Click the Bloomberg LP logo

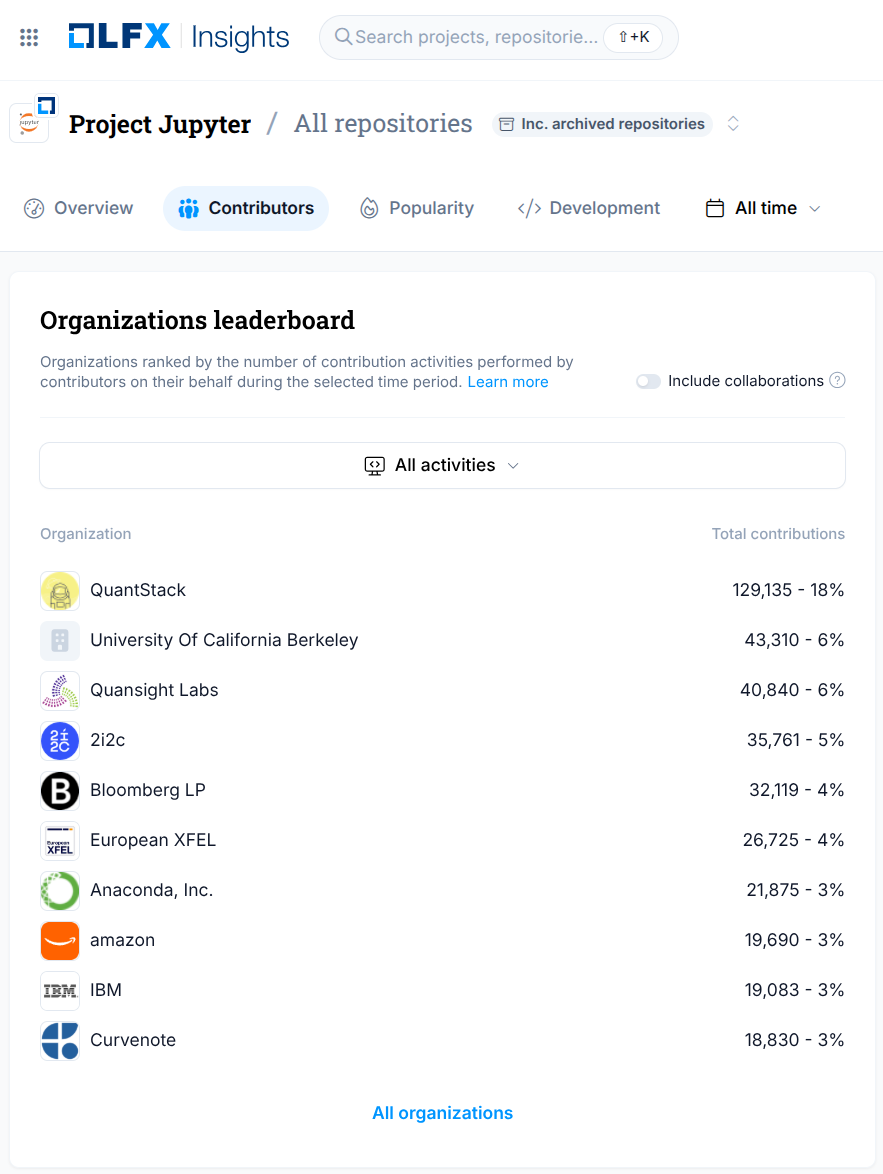coord(60,791)
